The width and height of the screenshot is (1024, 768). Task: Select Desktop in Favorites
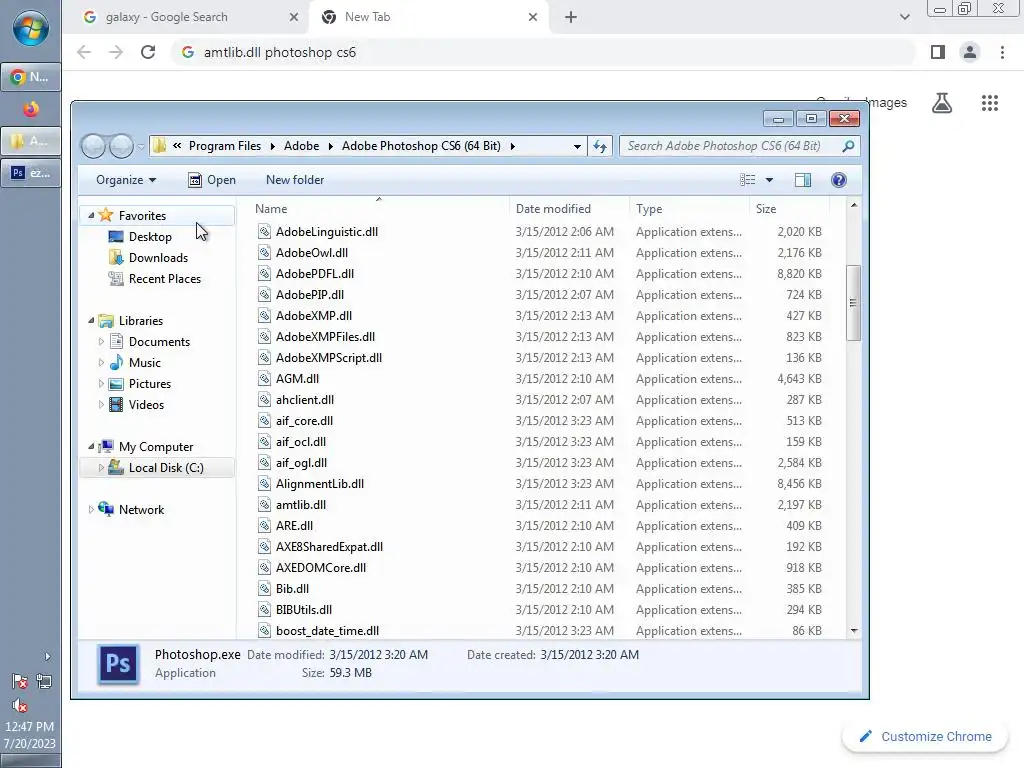pyautogui.click(x=150, y=237)
